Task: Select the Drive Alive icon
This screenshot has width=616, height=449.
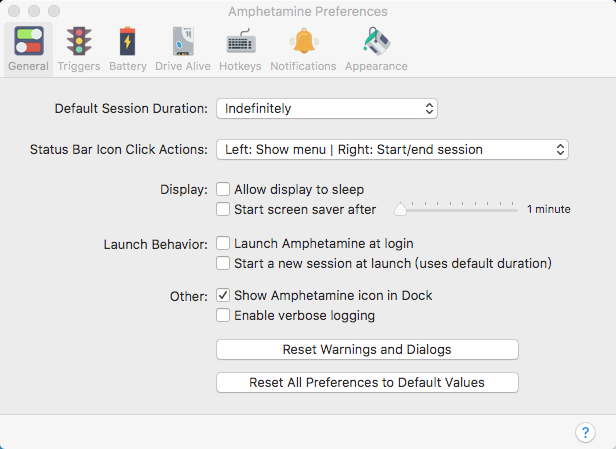Action: tap(181, 42)
